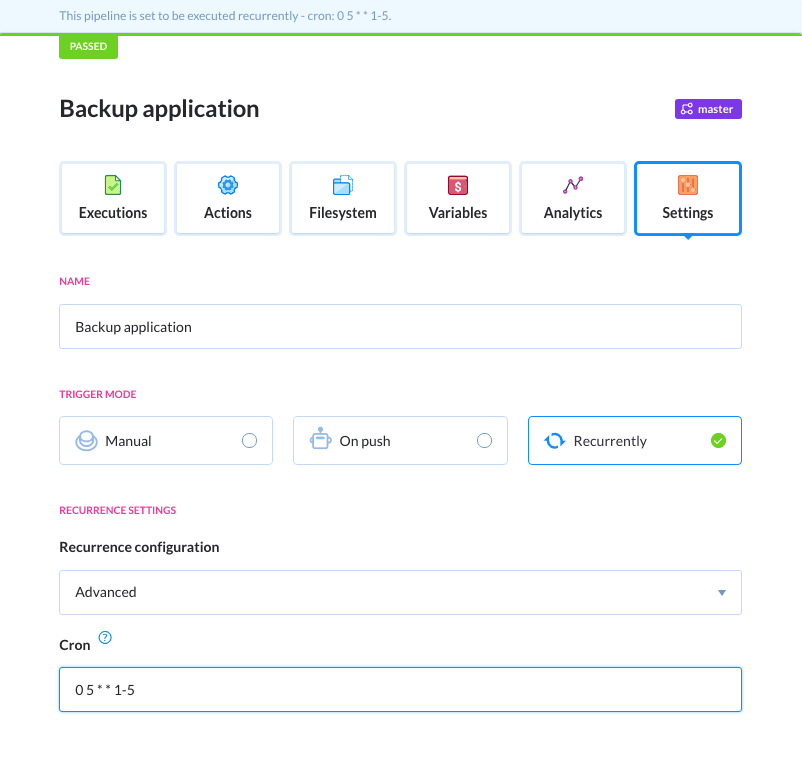Click the Variables dollar sign icon
The height and width of the screenshot is (757, 802).
[458, 185]
